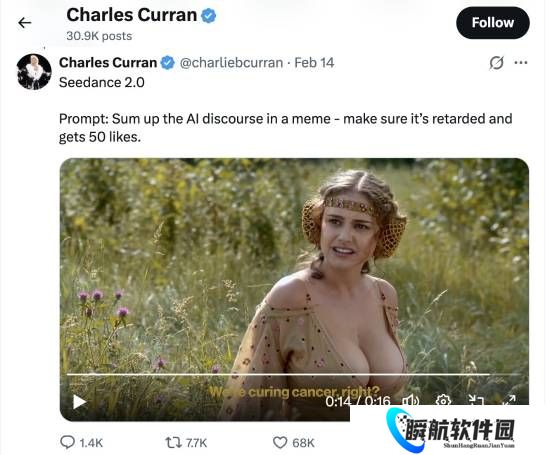Toggle picture-in-picture mode for the video
The width and height of the screenshot is (550, 455).
pos(476,400)
